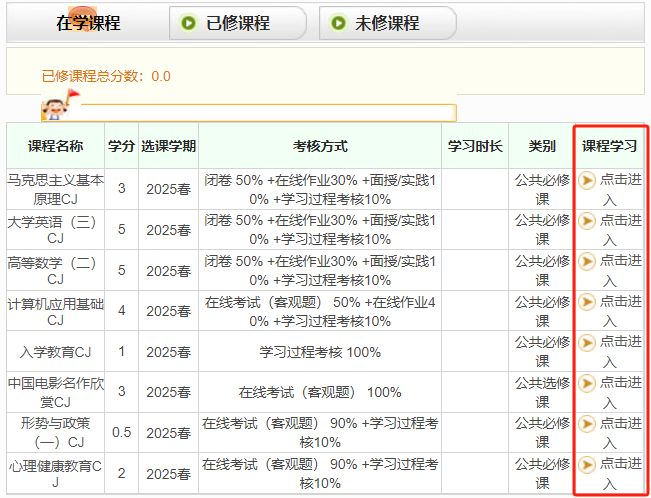Click play icon for 计算机应用基础CJ
Viewport: 651px width, 498px height.
coord(587,302)
